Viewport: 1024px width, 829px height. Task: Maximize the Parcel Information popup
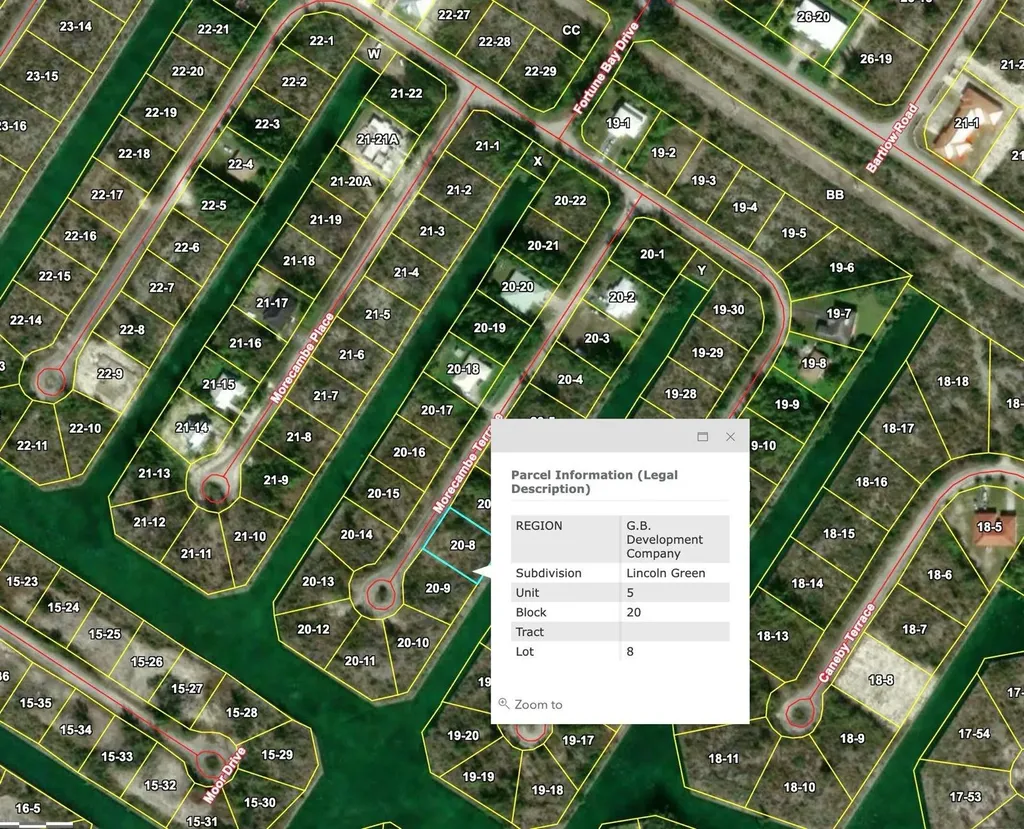pos(703,436)
